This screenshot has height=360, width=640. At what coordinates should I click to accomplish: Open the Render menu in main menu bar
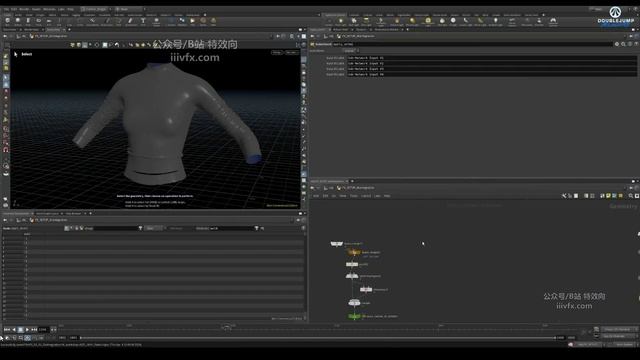coord(24,9)
